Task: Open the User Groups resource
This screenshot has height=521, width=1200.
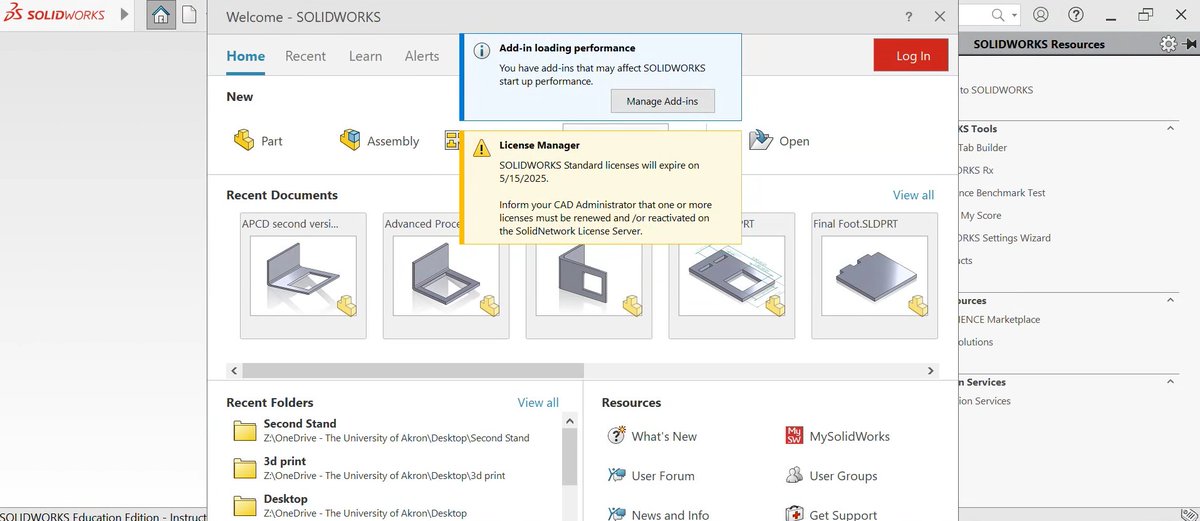Action: coord(832,476)
